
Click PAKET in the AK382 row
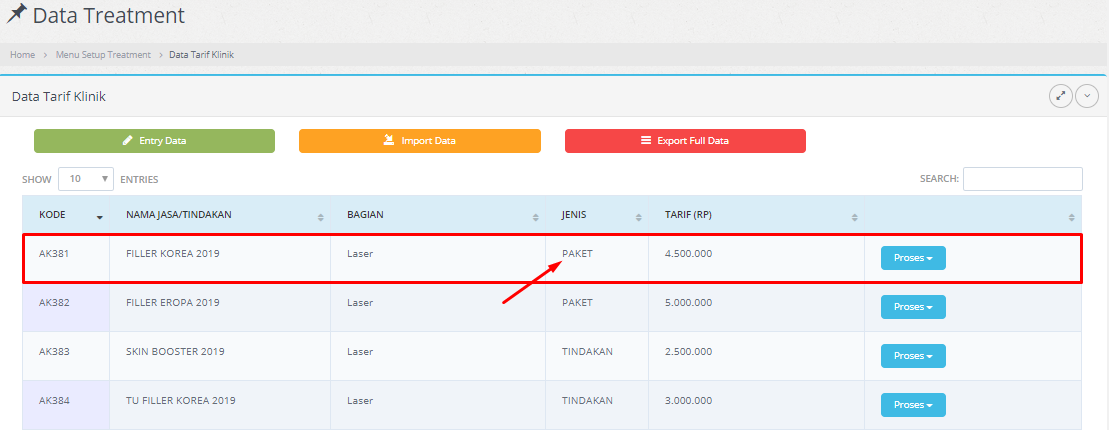(x=577, y=302)
